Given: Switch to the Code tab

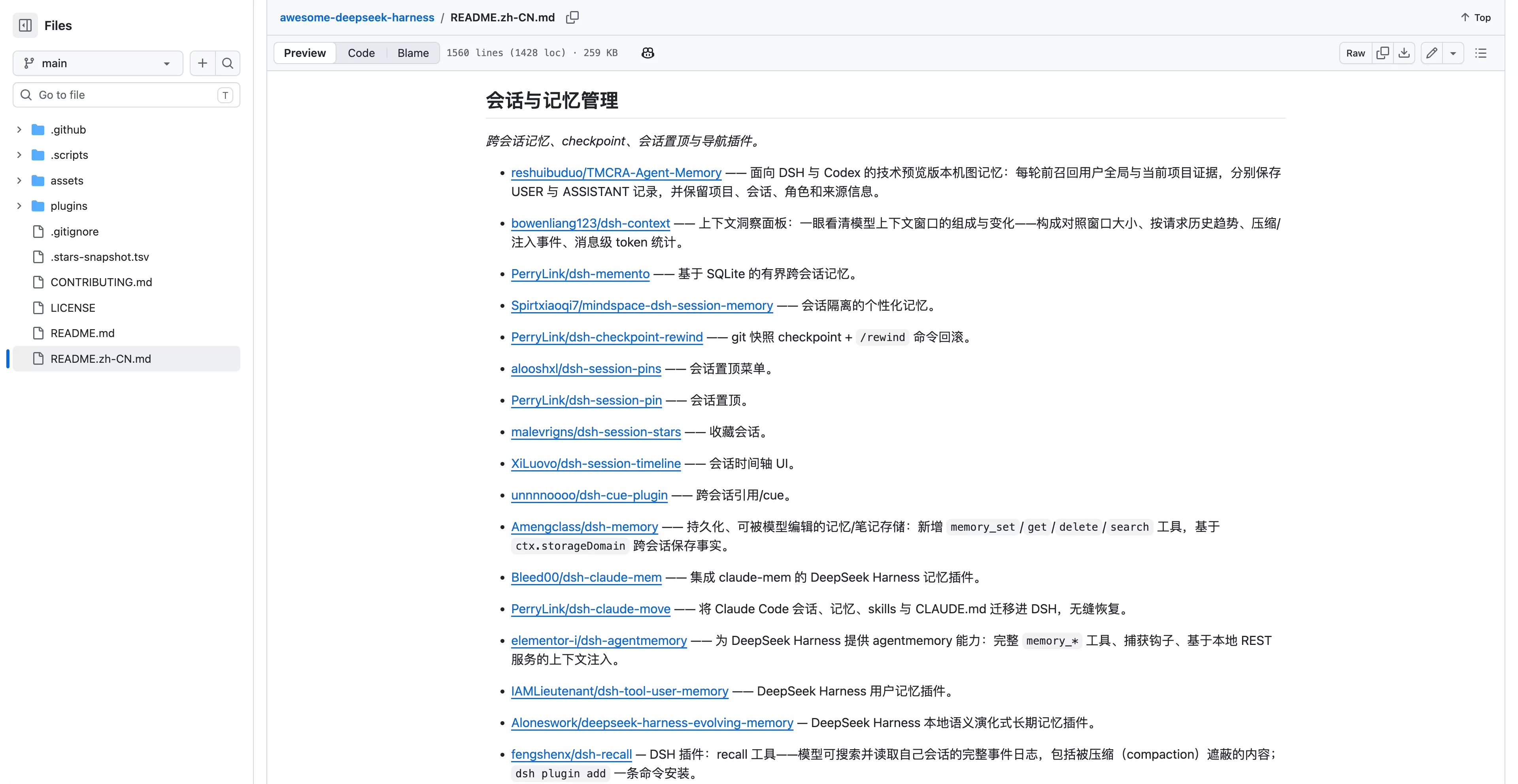Looking at the screenshot, I should click(361, 53).
